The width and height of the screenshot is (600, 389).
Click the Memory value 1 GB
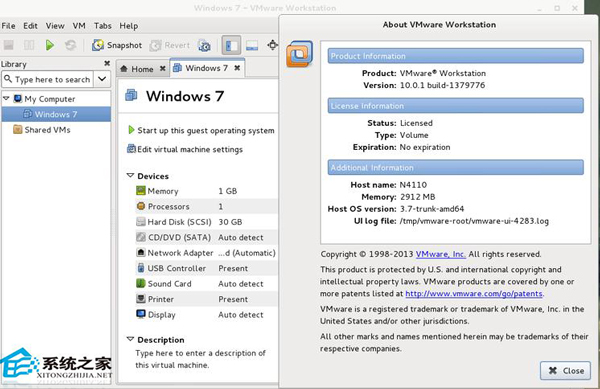[228, 191]
